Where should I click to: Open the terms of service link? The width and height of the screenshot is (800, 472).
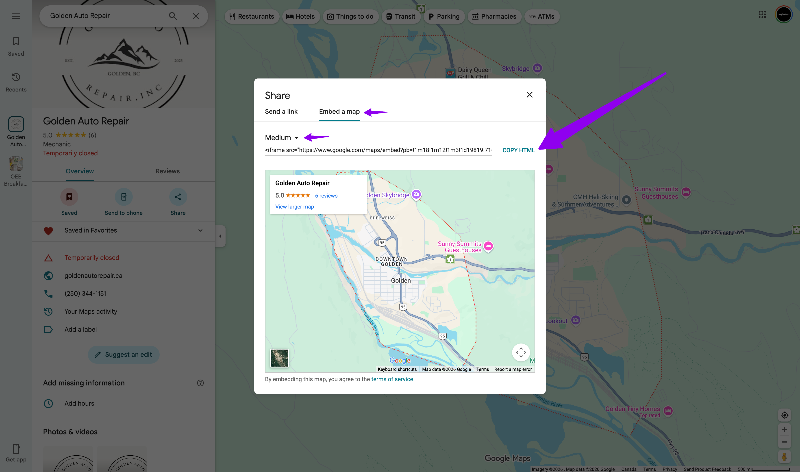tap(392, 379)
